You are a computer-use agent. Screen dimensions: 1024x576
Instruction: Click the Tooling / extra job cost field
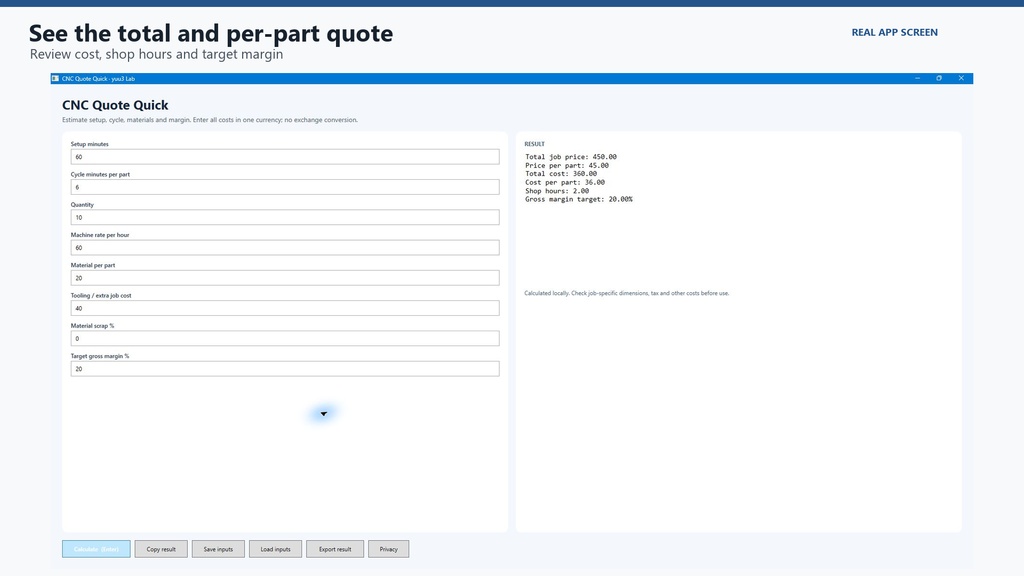pyautogui.click(x=285, y=308)
